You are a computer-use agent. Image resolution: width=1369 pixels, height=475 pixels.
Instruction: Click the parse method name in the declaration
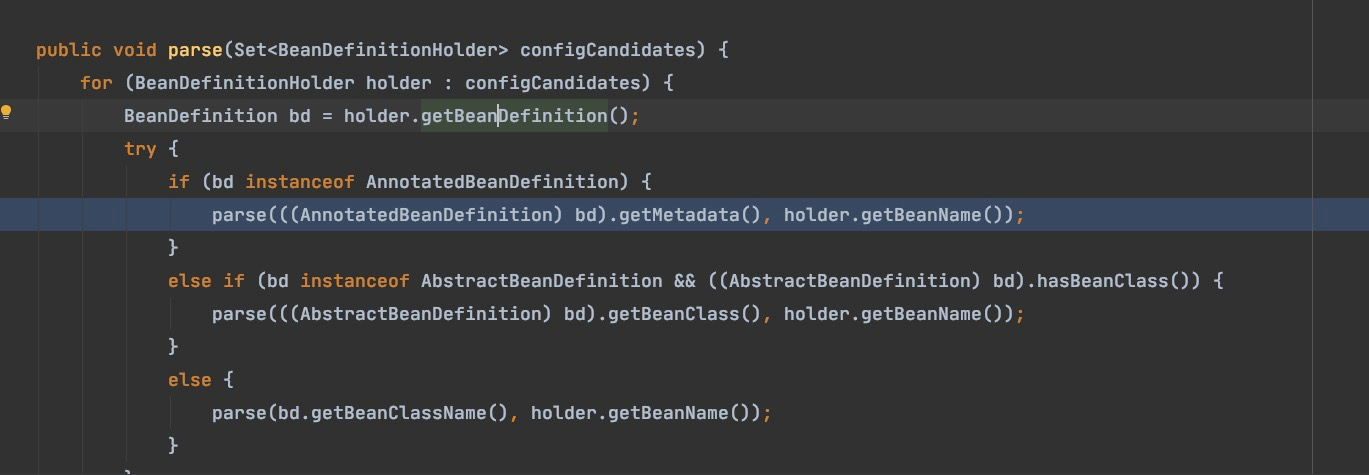click(195, 49)
